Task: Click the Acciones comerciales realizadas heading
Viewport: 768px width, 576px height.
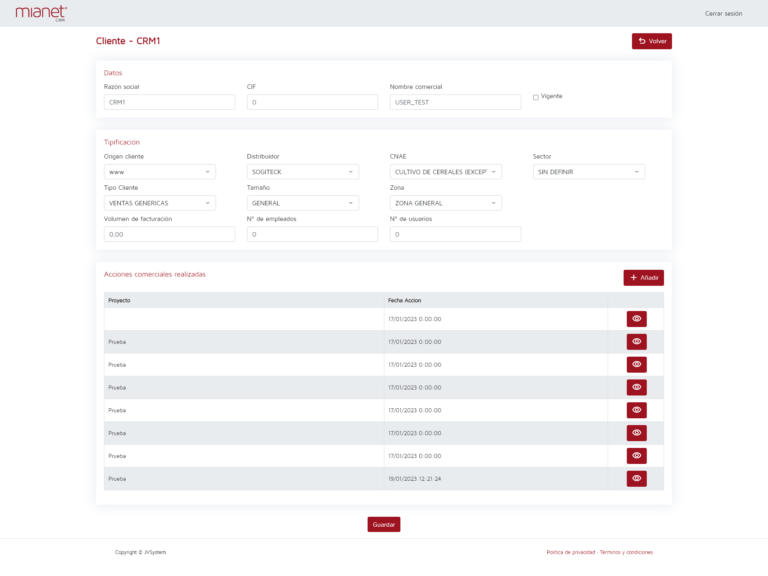Action: tap(155, 274)
